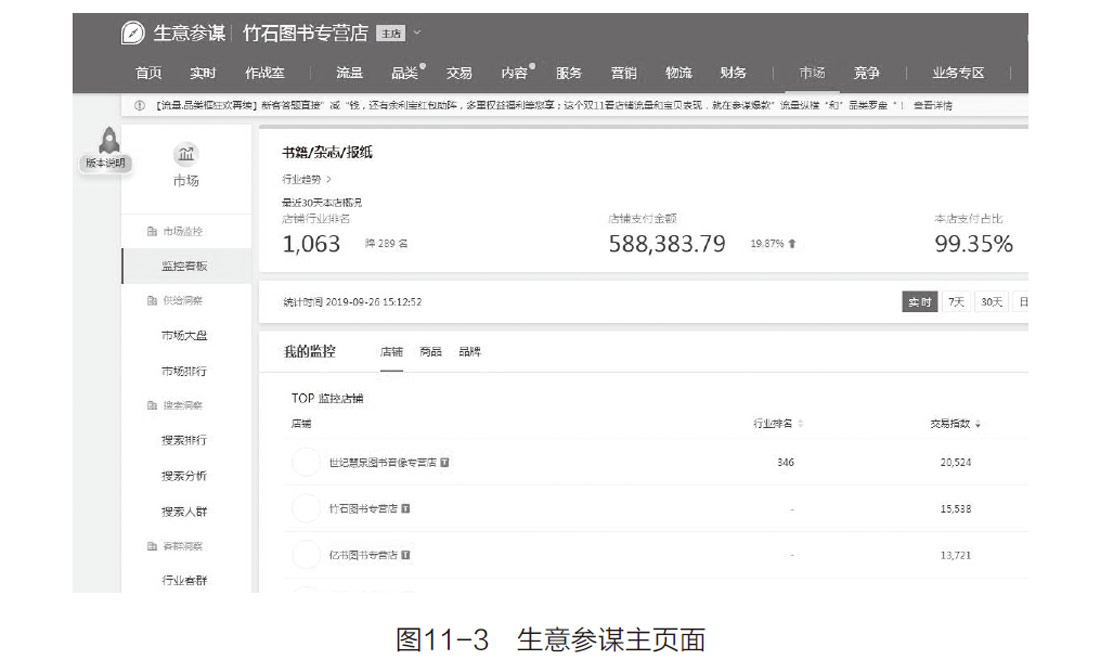1100x660 pixels.
Task: Click the 市场监控 section icon in sidebar
Action: point(152,231)
